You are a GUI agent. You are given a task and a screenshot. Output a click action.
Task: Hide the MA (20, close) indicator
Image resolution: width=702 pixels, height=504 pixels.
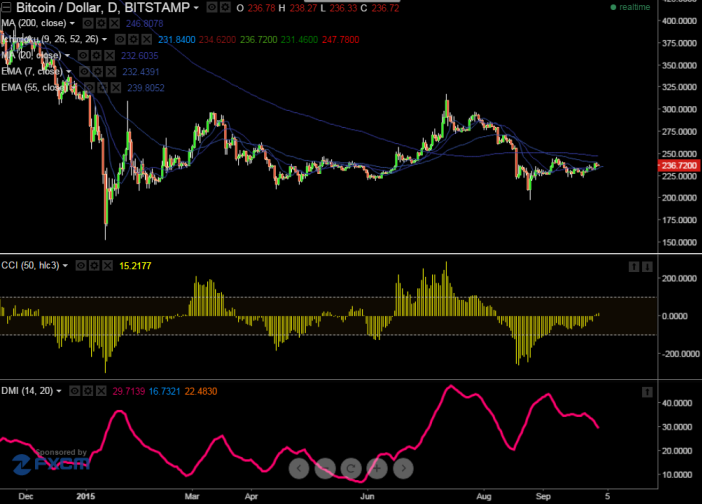[x=83, y=56]
